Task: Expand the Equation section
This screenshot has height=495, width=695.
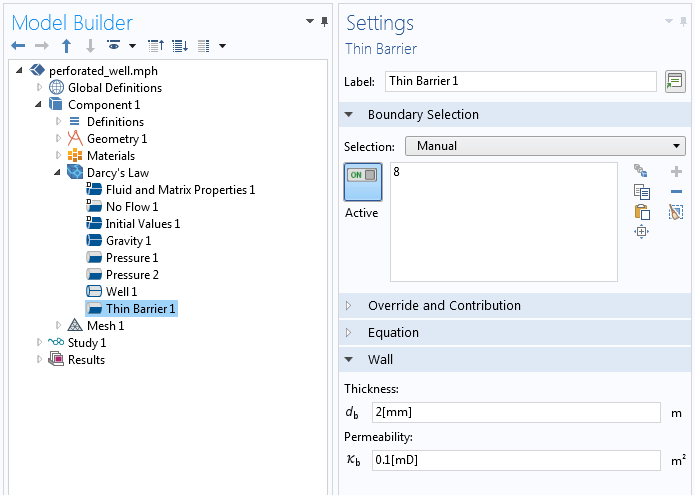Action: [393, 333]
